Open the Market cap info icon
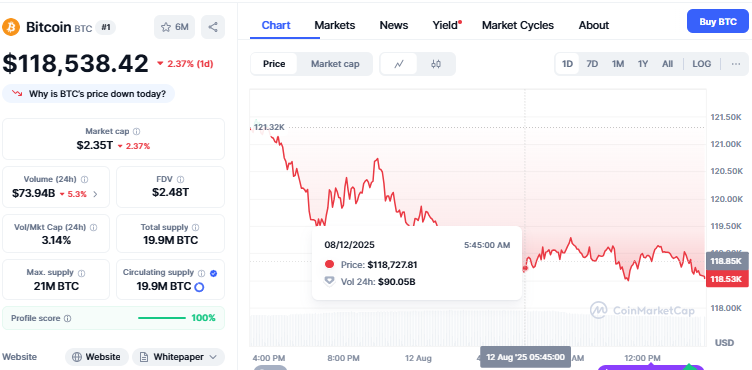Viewport: 752px width, 370px height. tap(137, 131)
